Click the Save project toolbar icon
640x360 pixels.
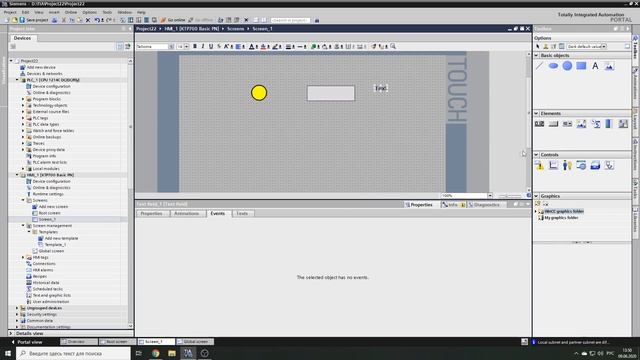[x=34, y=20]
